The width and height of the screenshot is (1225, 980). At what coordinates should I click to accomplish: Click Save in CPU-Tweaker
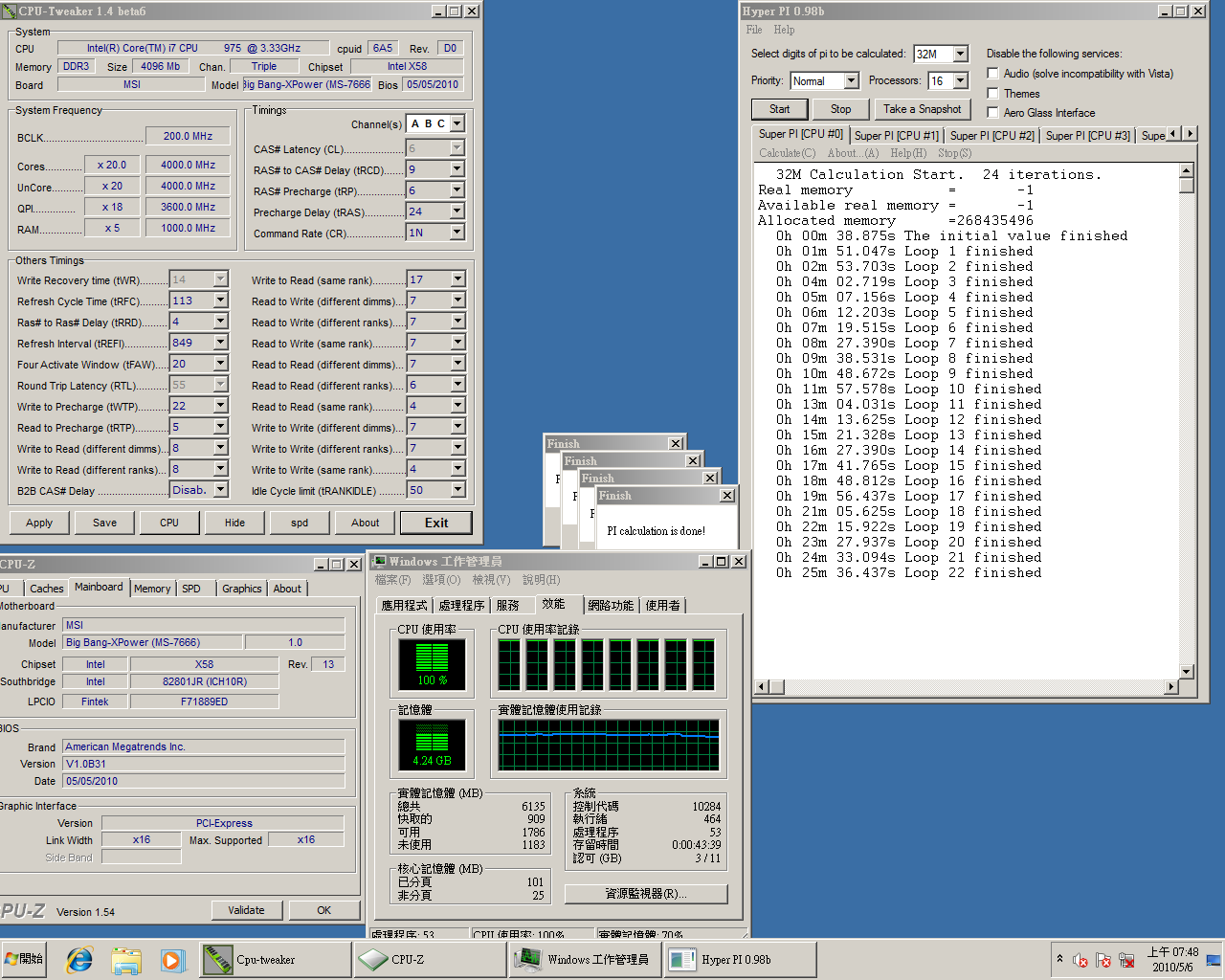pos(105,523)
